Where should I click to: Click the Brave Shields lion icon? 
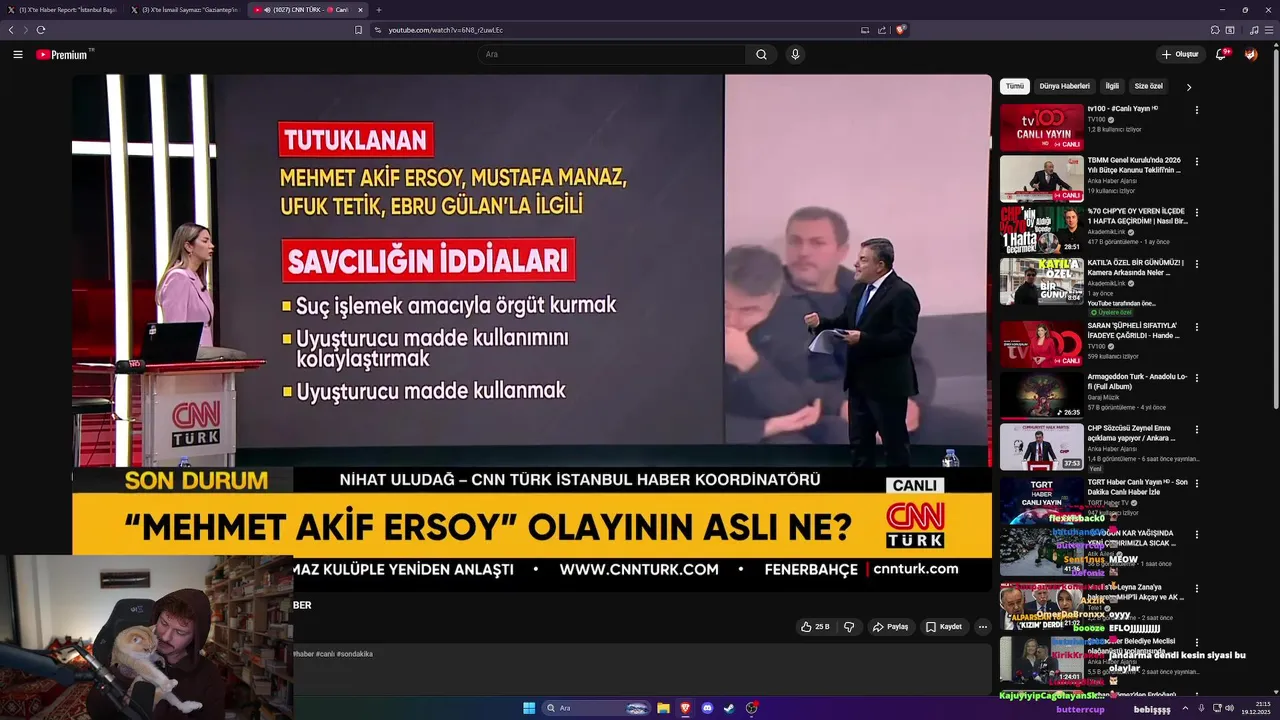pos(900,30)
